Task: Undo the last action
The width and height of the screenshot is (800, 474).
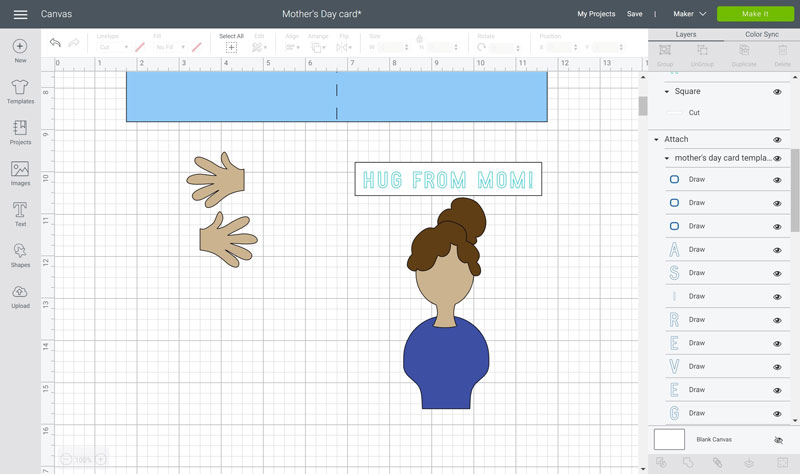Action: coord(55,43)
